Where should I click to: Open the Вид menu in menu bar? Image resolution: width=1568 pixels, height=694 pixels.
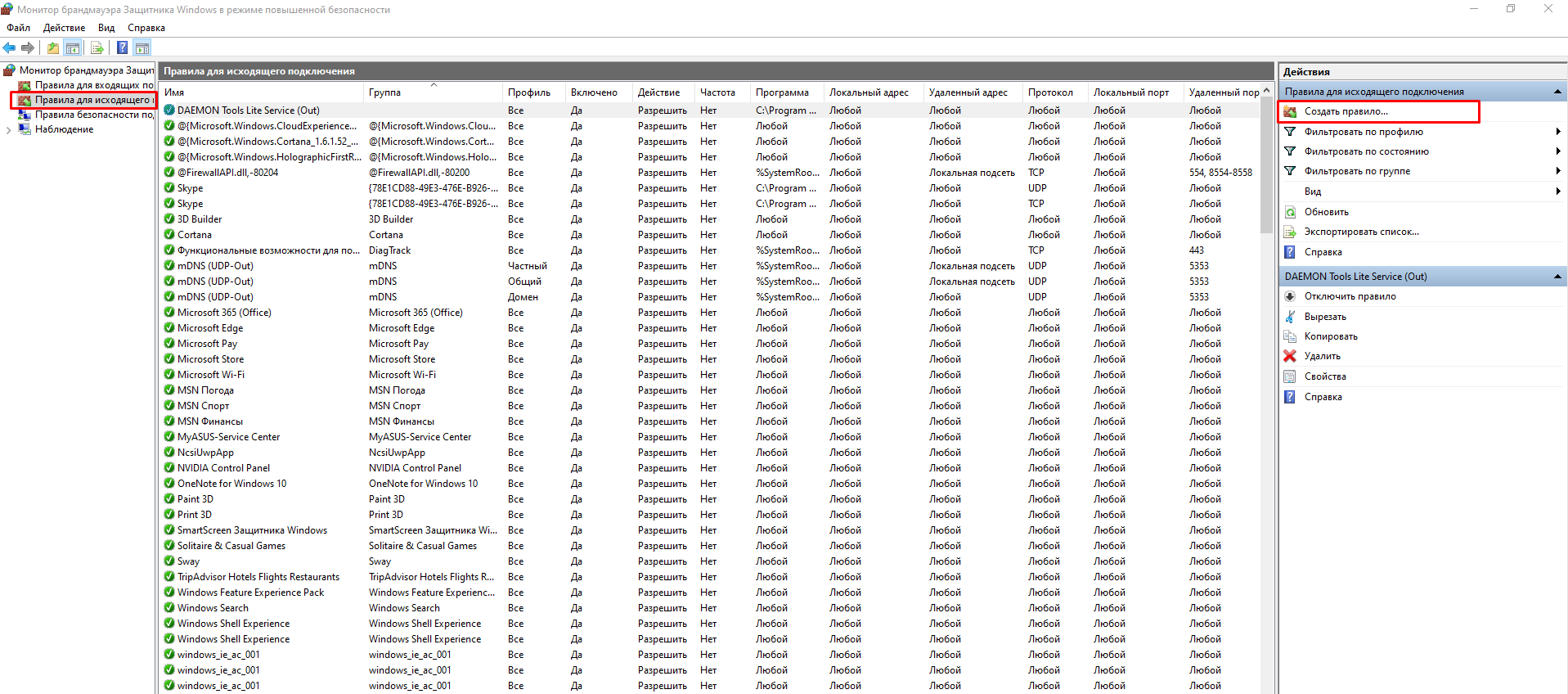coord(106,28)
